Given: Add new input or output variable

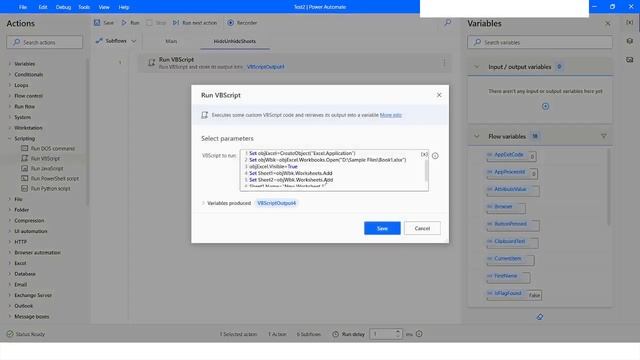Looking at the screenshot, I should [545, 107].
